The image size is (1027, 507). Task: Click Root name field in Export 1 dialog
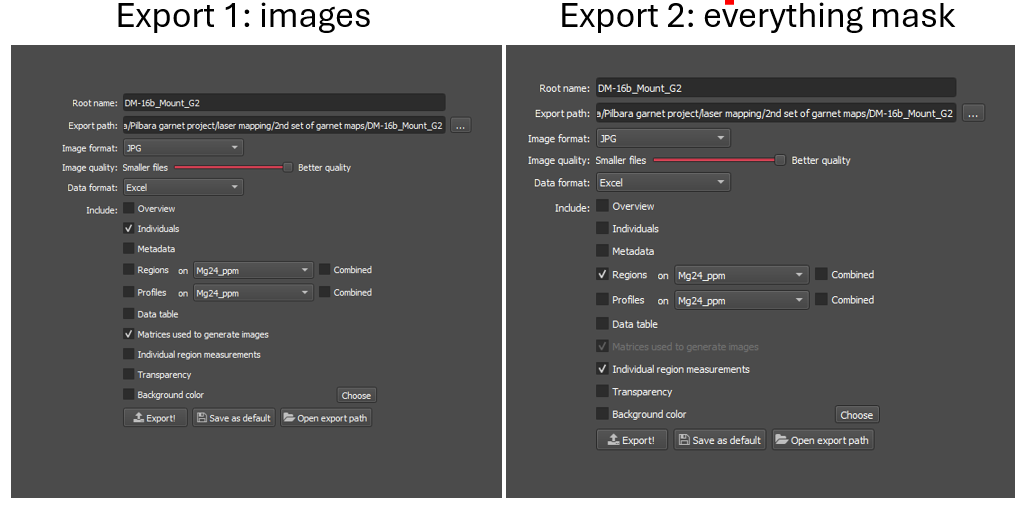click(x=284, y=102)
